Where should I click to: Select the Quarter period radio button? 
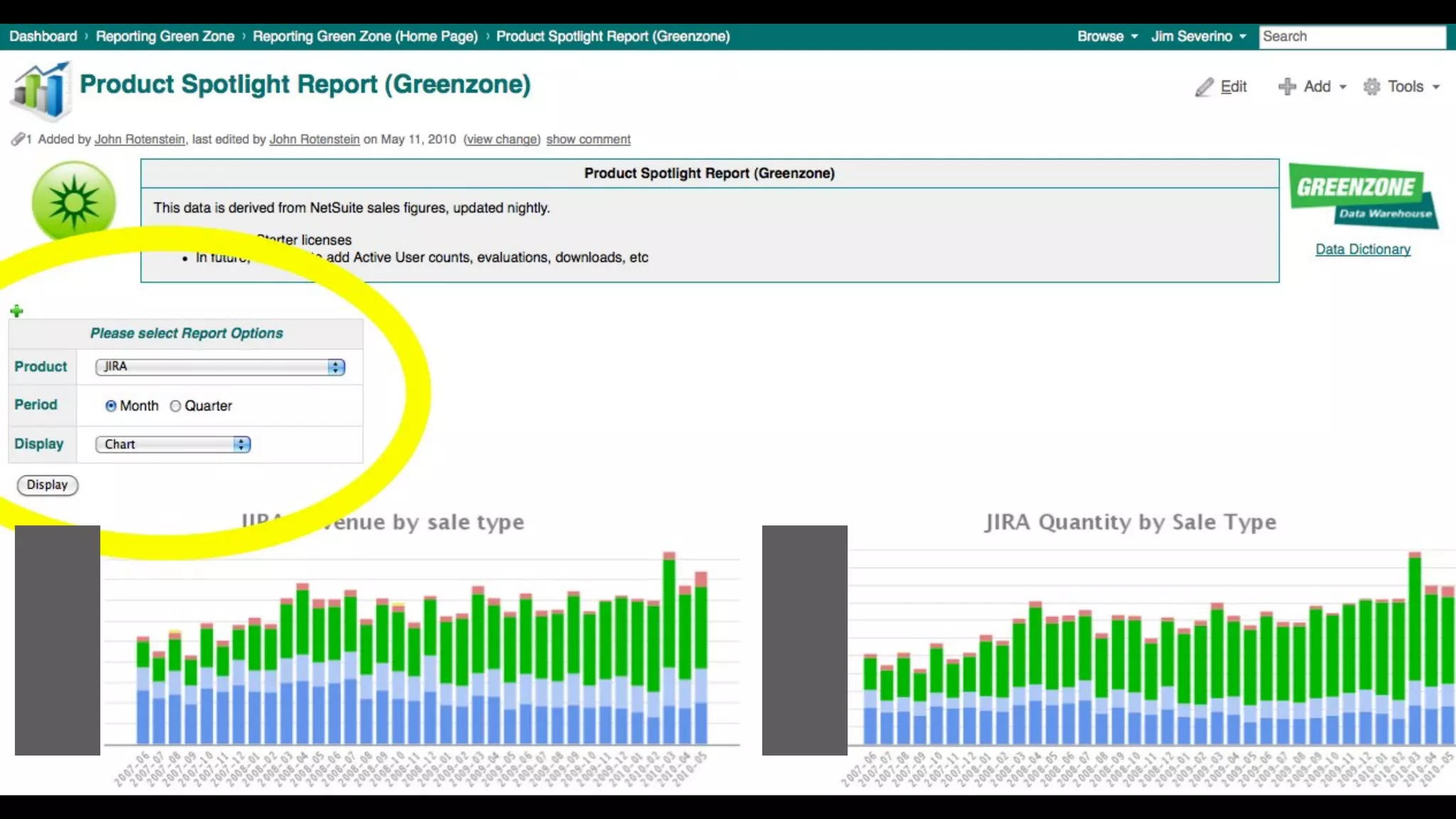176,406
